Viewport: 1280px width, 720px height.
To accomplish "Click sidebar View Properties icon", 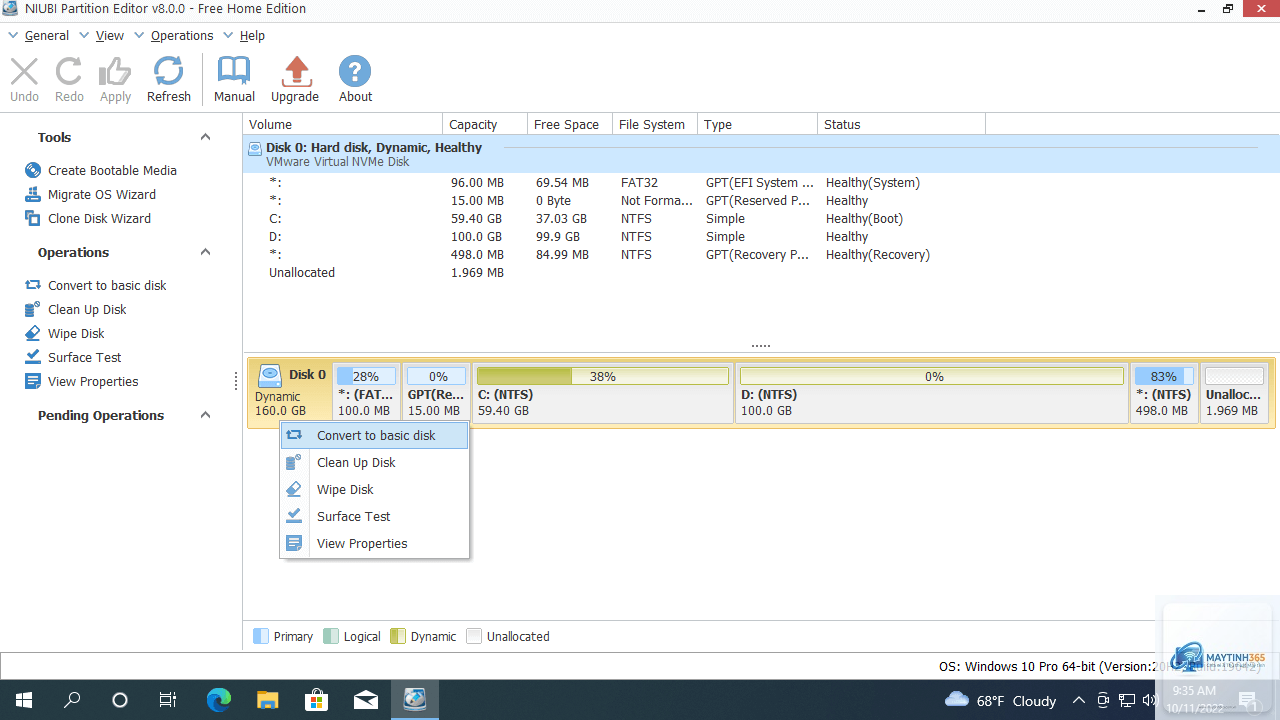I will pyautogui.click(x=33, y=381).
